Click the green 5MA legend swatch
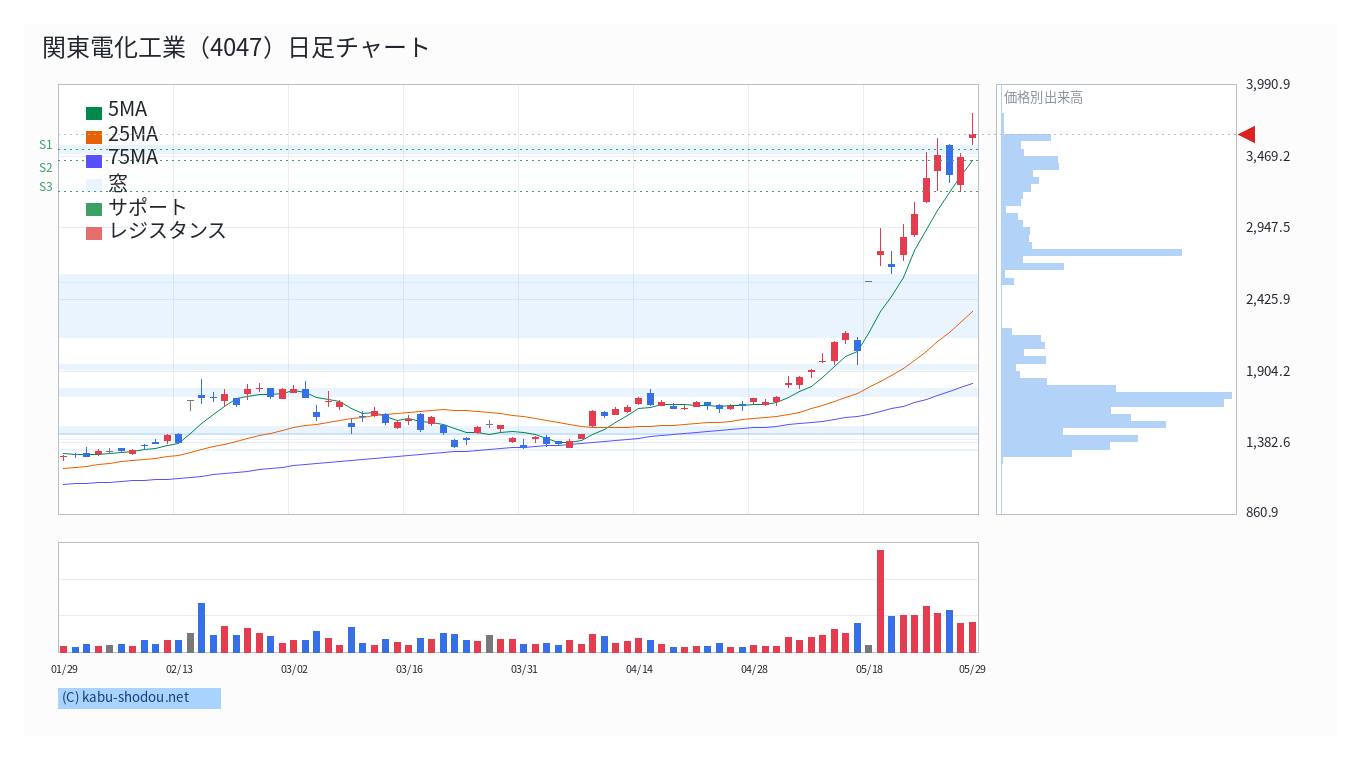1360x760 pixels. tap(94, 113)
